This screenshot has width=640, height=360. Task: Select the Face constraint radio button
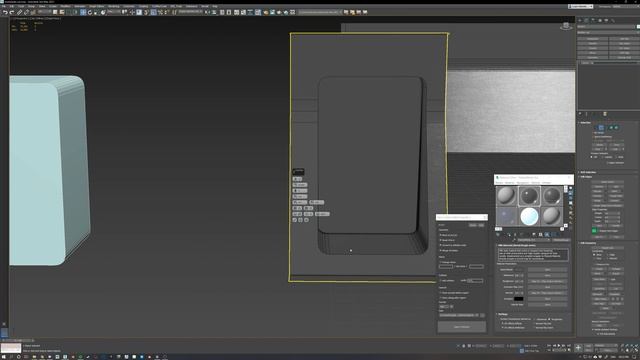tap(594, 259)
